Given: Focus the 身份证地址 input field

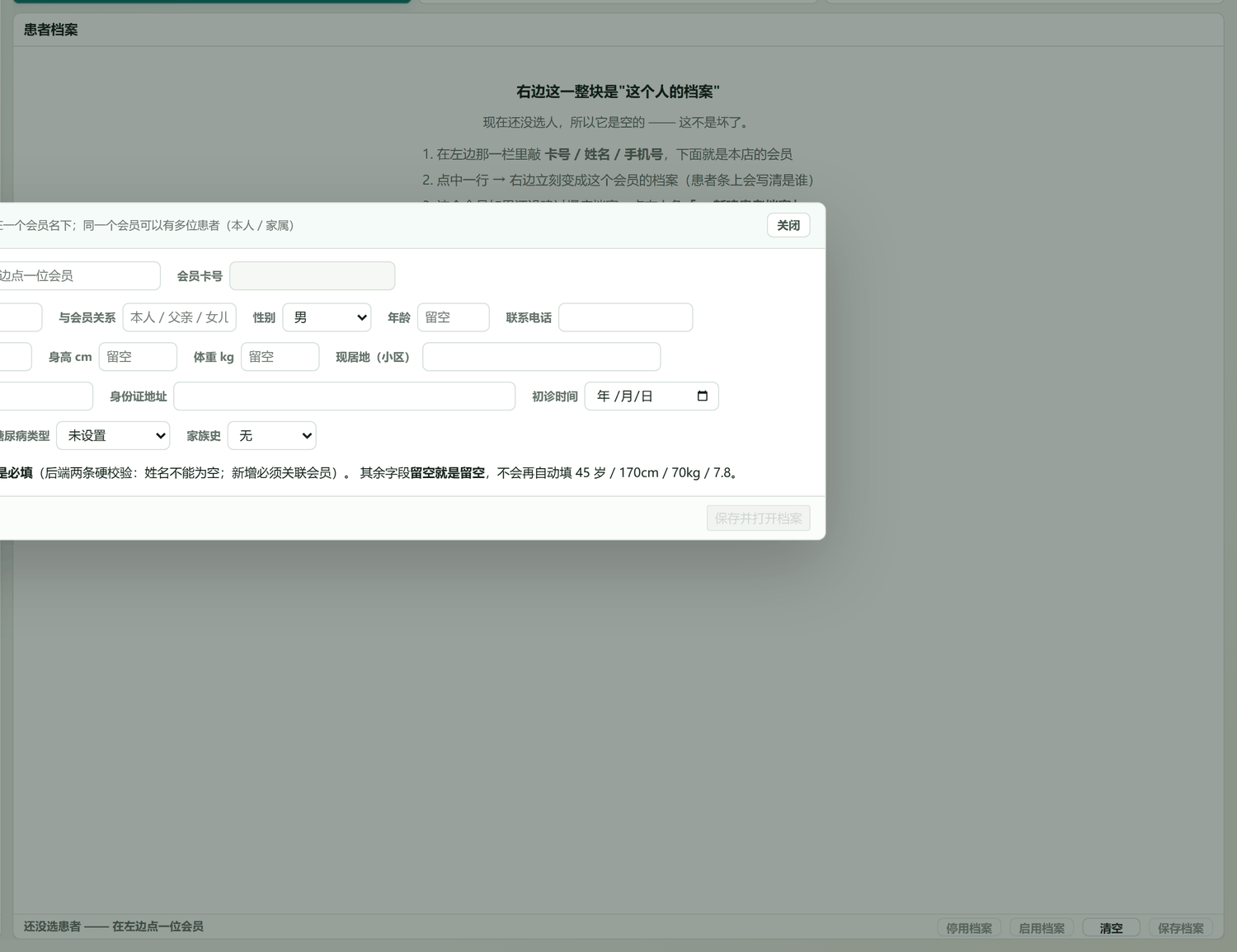Looking at the screenshot, I should [x=345, y=396].
